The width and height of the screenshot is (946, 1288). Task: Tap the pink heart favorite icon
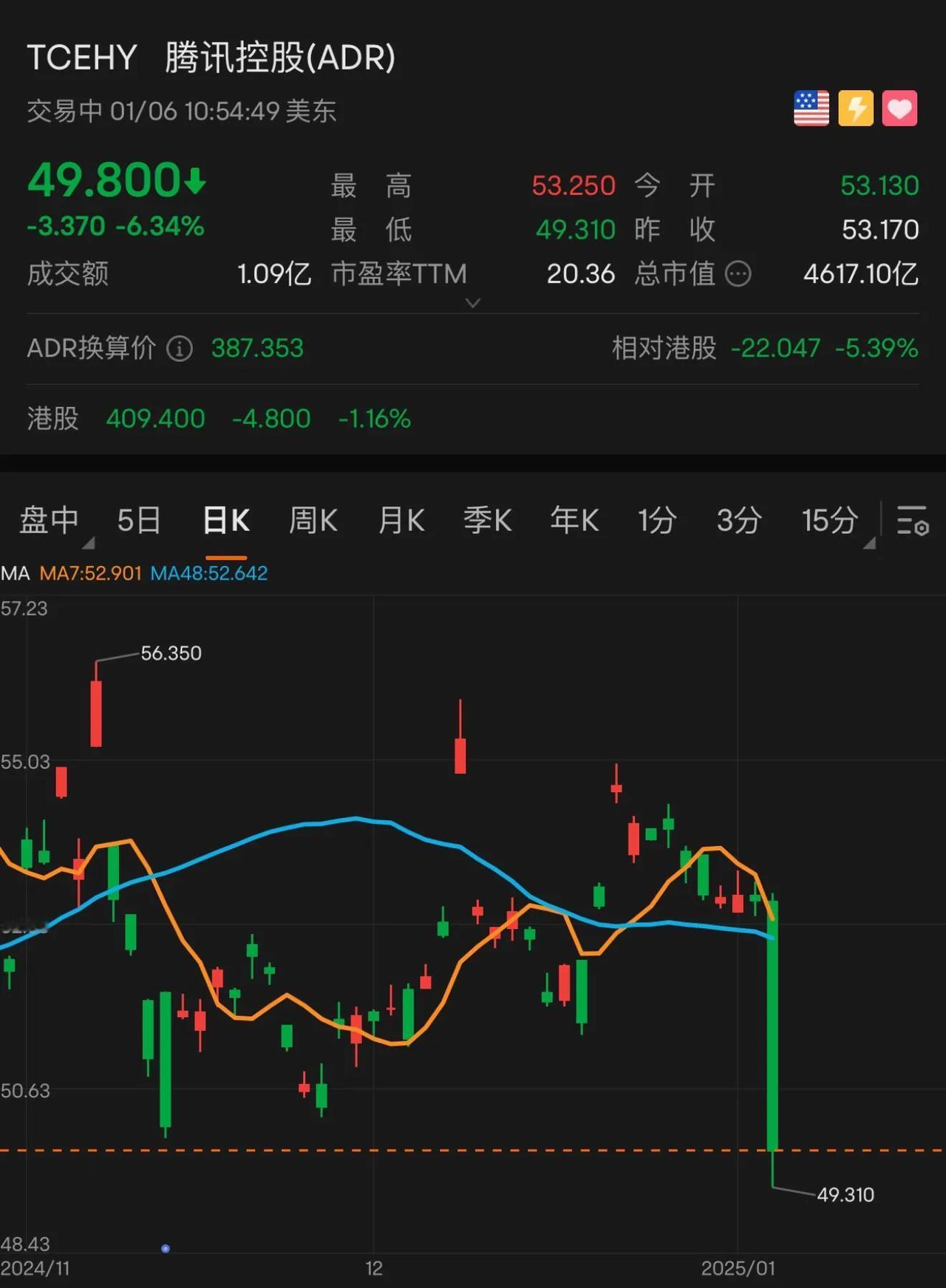tap(899, 109)
